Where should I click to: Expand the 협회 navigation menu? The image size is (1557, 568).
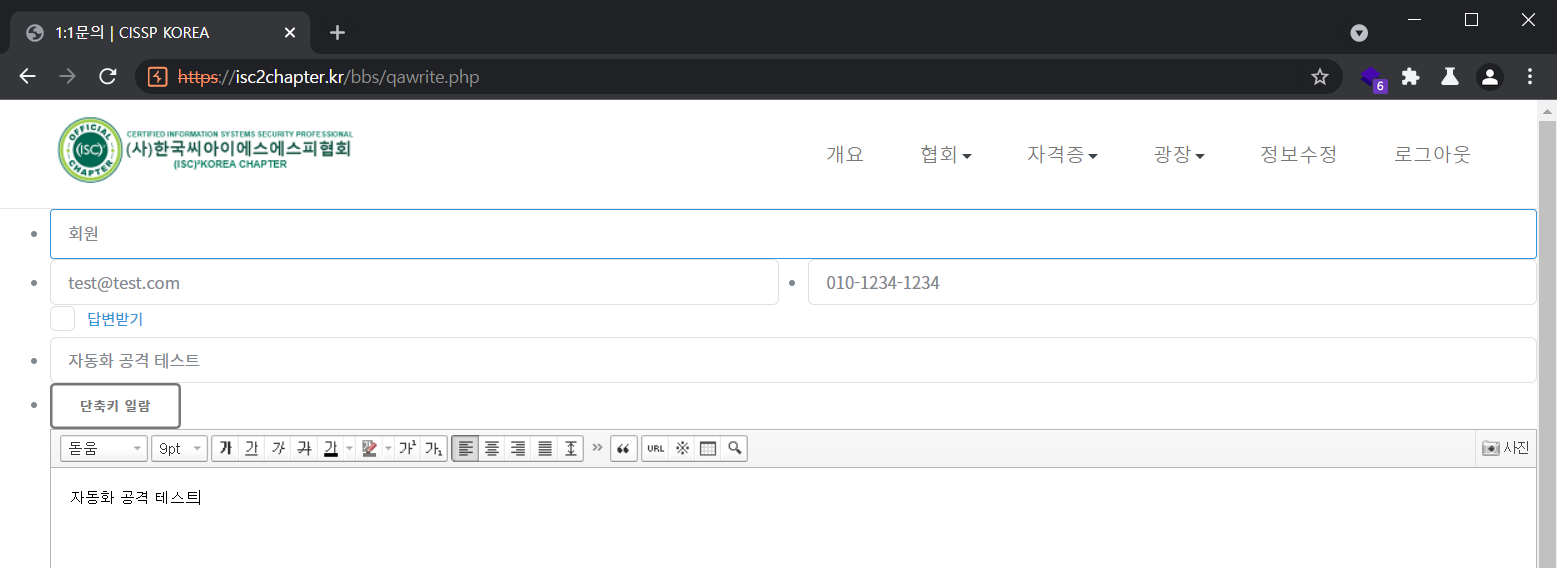(945, 155)
